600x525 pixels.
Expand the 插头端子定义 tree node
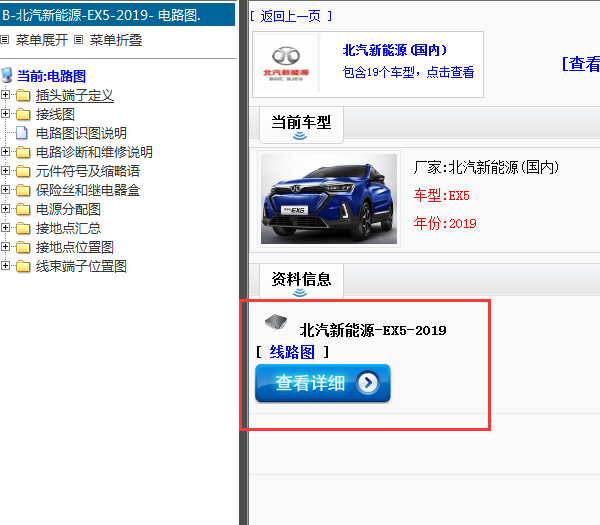click(x=5, y=95)
